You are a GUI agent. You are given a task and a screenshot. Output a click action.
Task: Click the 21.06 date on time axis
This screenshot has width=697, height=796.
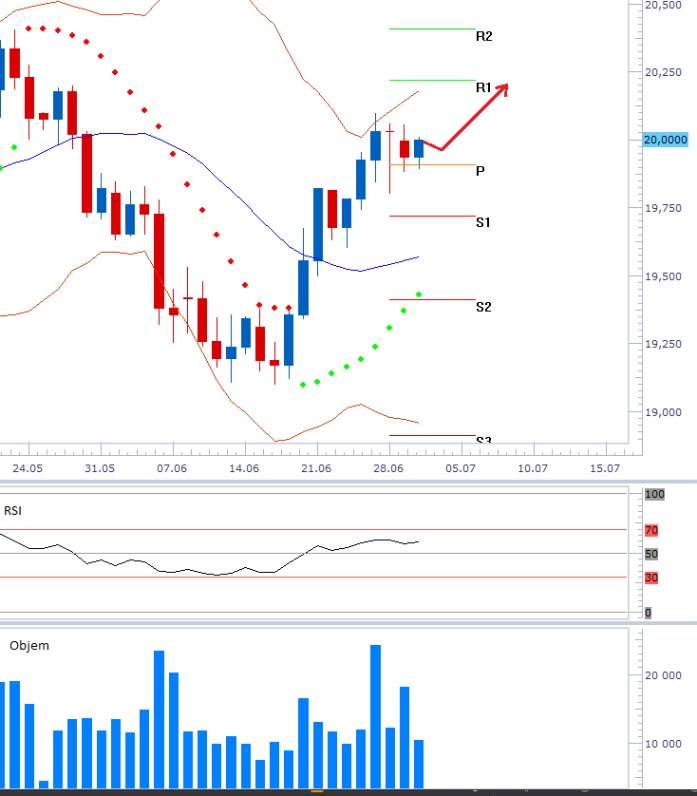(x=316, y=468)
